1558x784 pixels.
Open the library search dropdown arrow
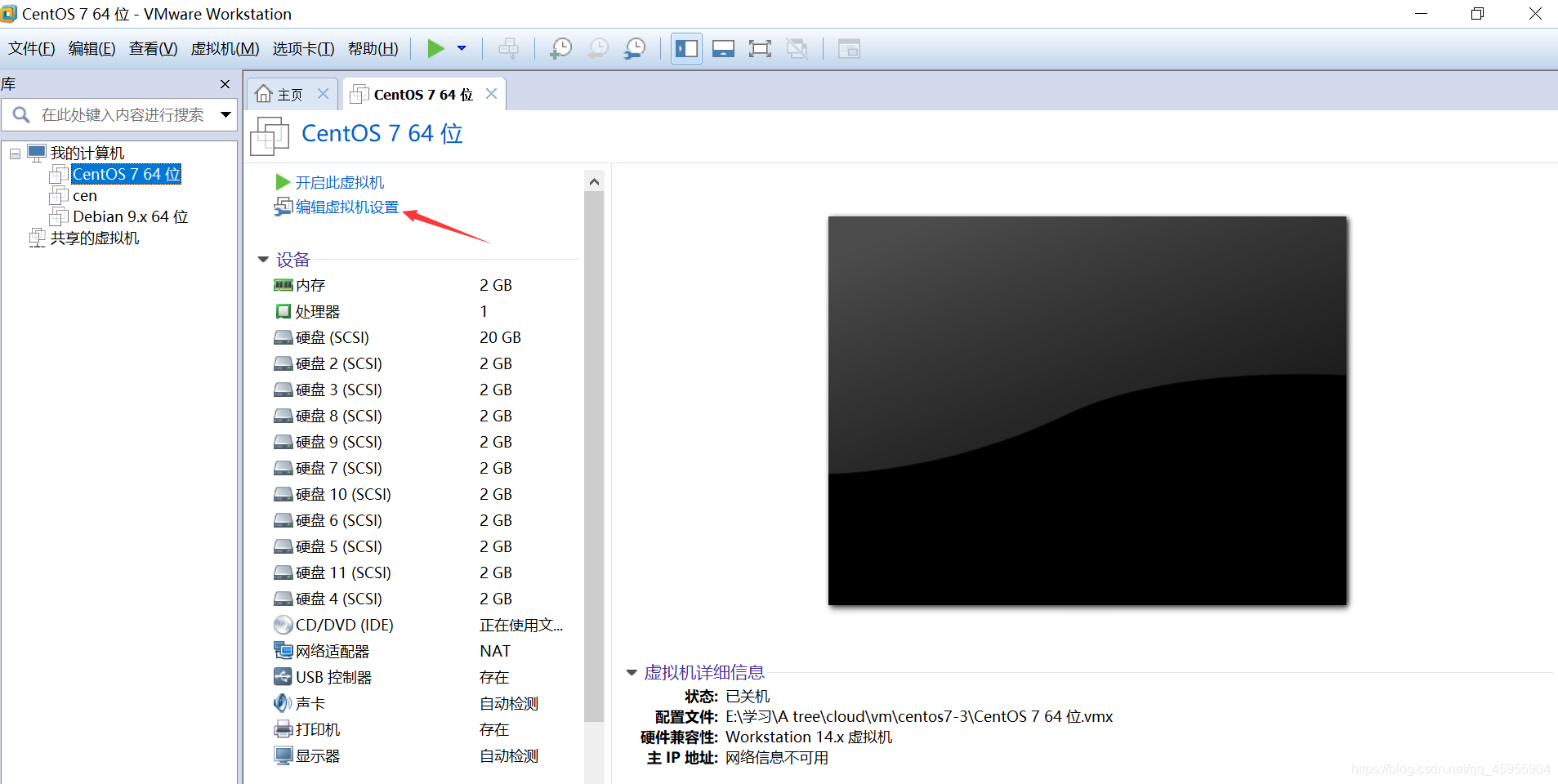pyautogui.click(x=226, y=115)
